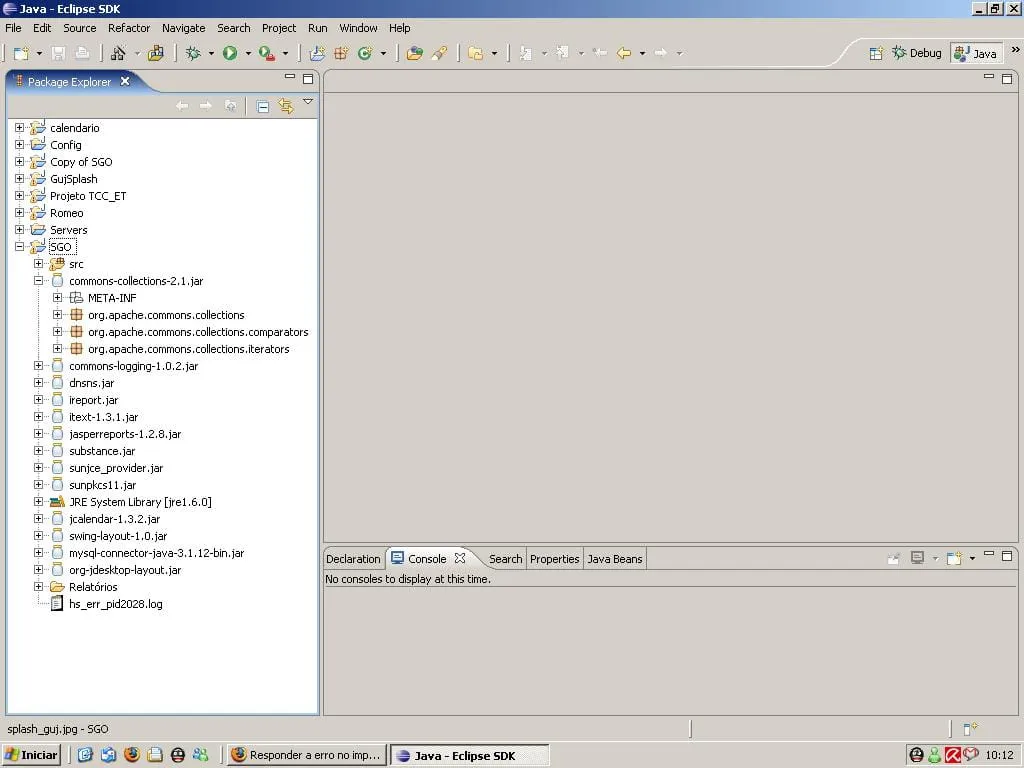Open Package Explorer view menu triangle
This screenshot has height=768, width=1024.
(308, 102)
